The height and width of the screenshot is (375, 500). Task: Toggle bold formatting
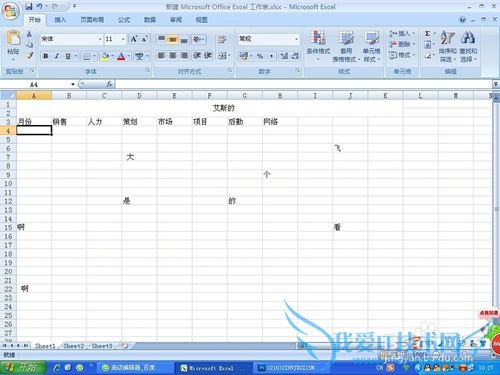coord(46,56)
